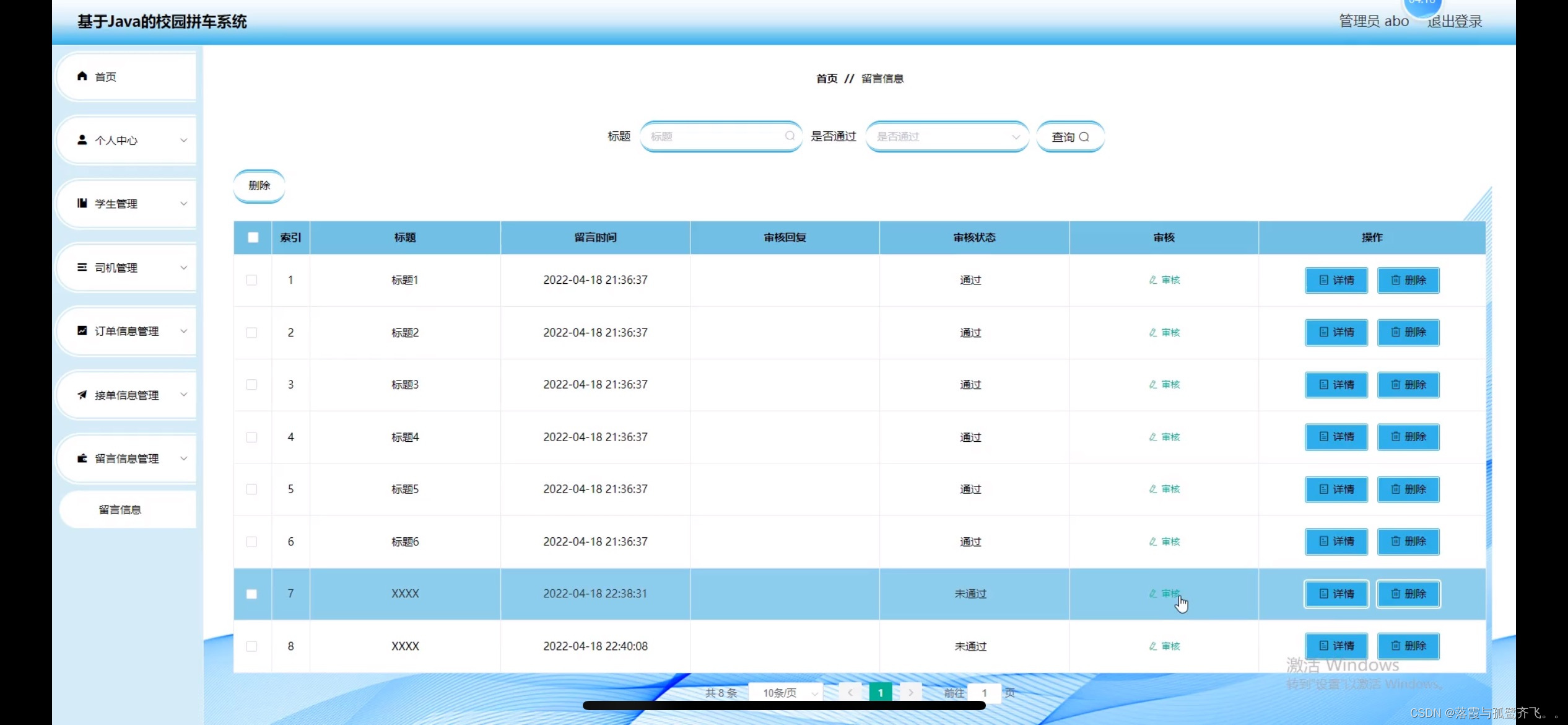Click the 审核 pencil icon for row 1
The width and height of the screenshot is (1568, 725).
(x=1153, y=280)
